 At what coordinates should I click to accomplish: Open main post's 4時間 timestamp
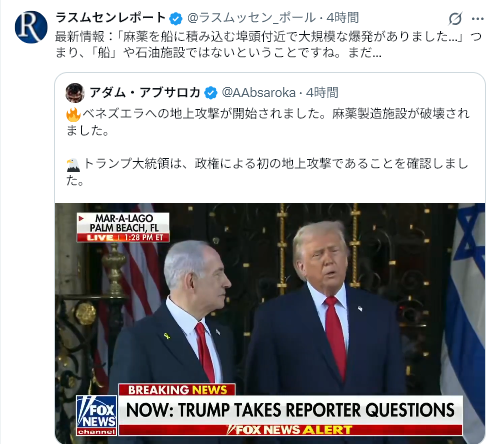coord(343,18)
